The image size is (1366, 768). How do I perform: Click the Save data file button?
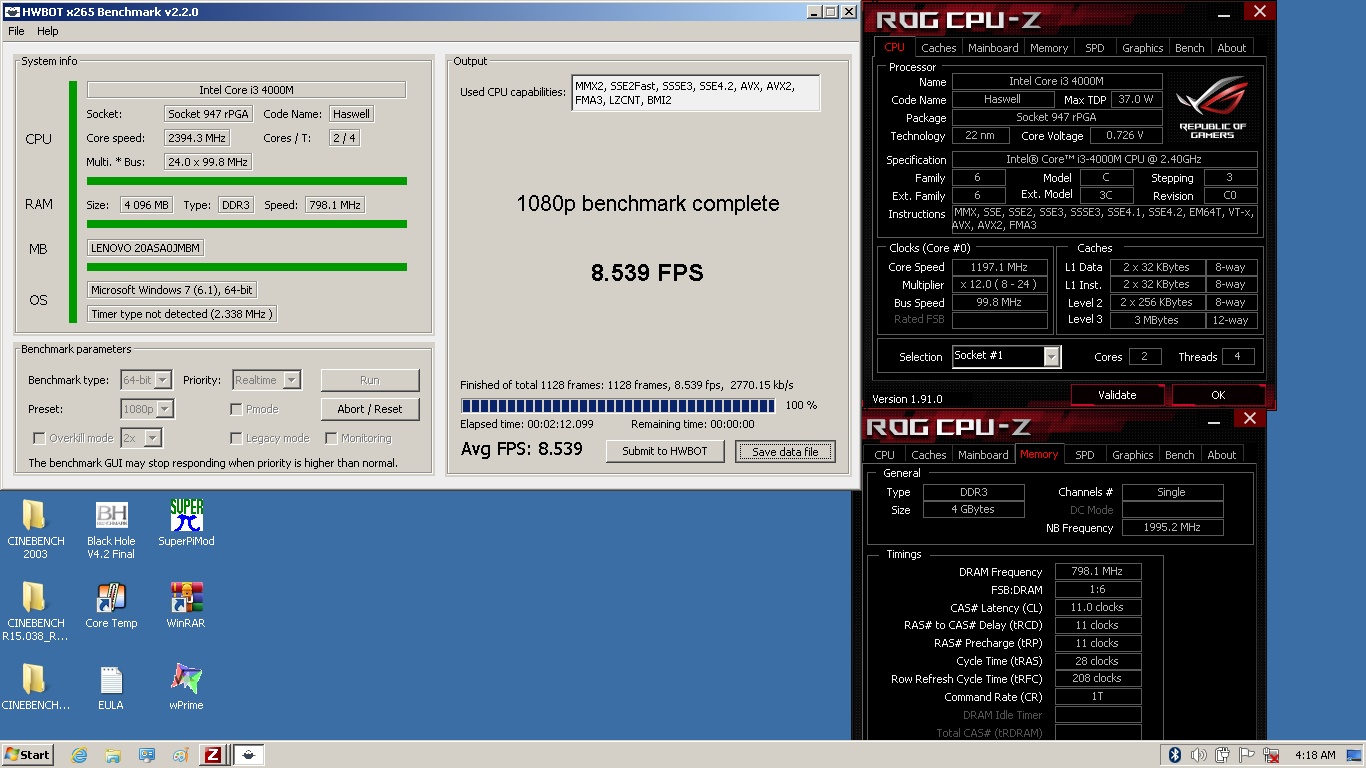785,451
